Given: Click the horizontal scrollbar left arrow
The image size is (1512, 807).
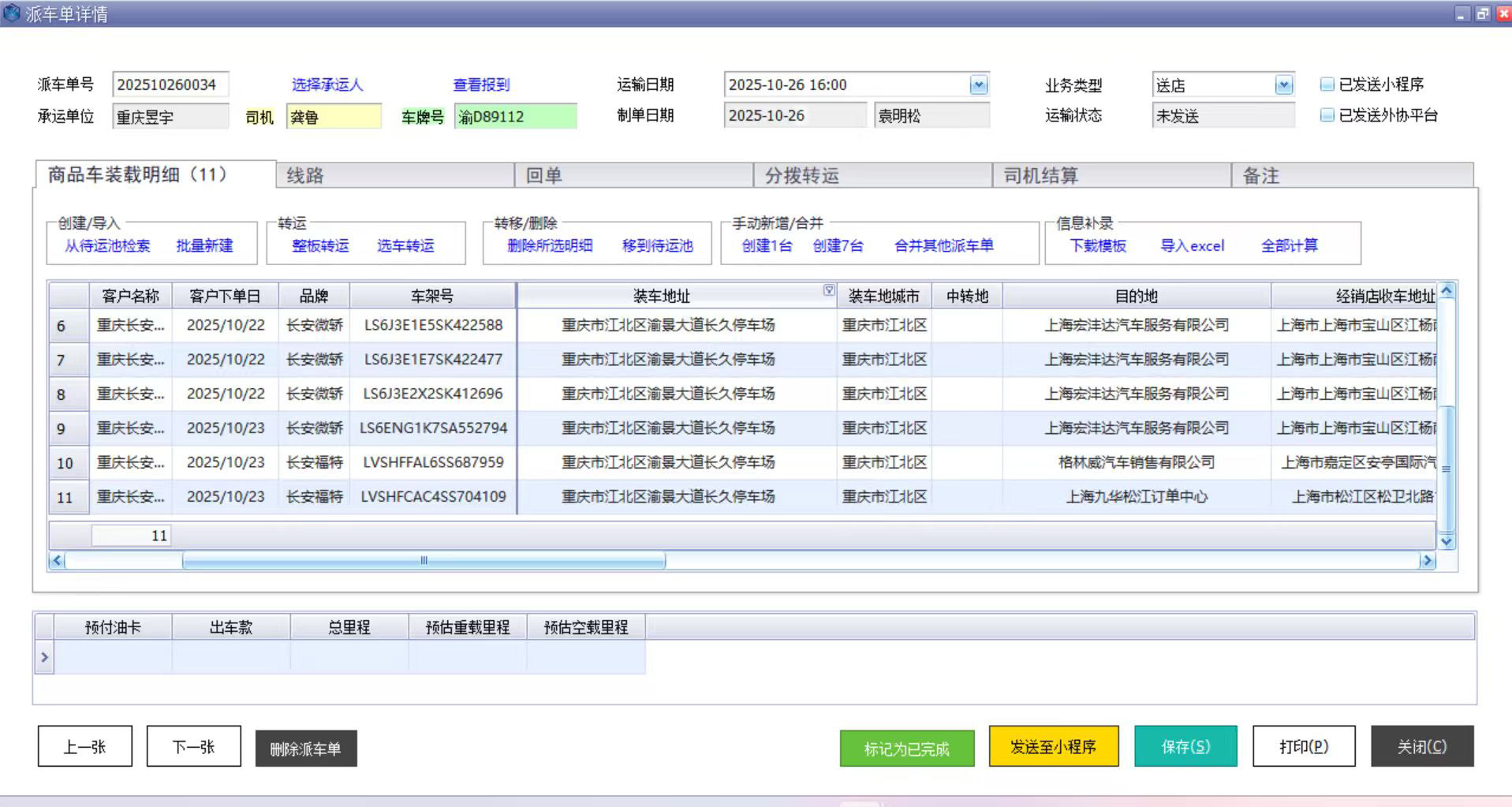Looking at the screenshot, I should click(x=56, y=561).
